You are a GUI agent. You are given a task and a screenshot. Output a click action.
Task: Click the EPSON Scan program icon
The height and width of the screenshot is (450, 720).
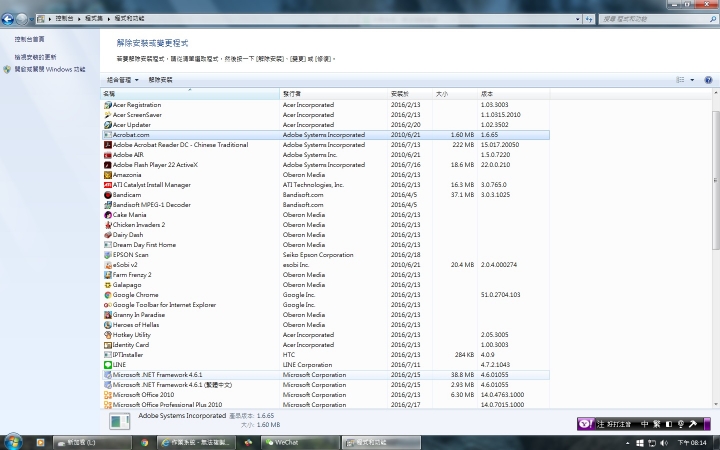pyautogui.click(x=108, y=255)
